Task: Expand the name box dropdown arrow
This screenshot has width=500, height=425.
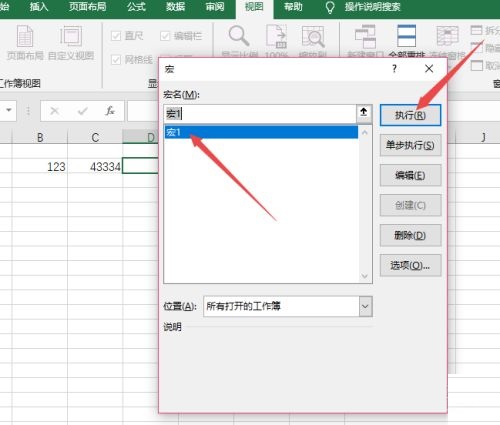Action: [x=9, y=110]
